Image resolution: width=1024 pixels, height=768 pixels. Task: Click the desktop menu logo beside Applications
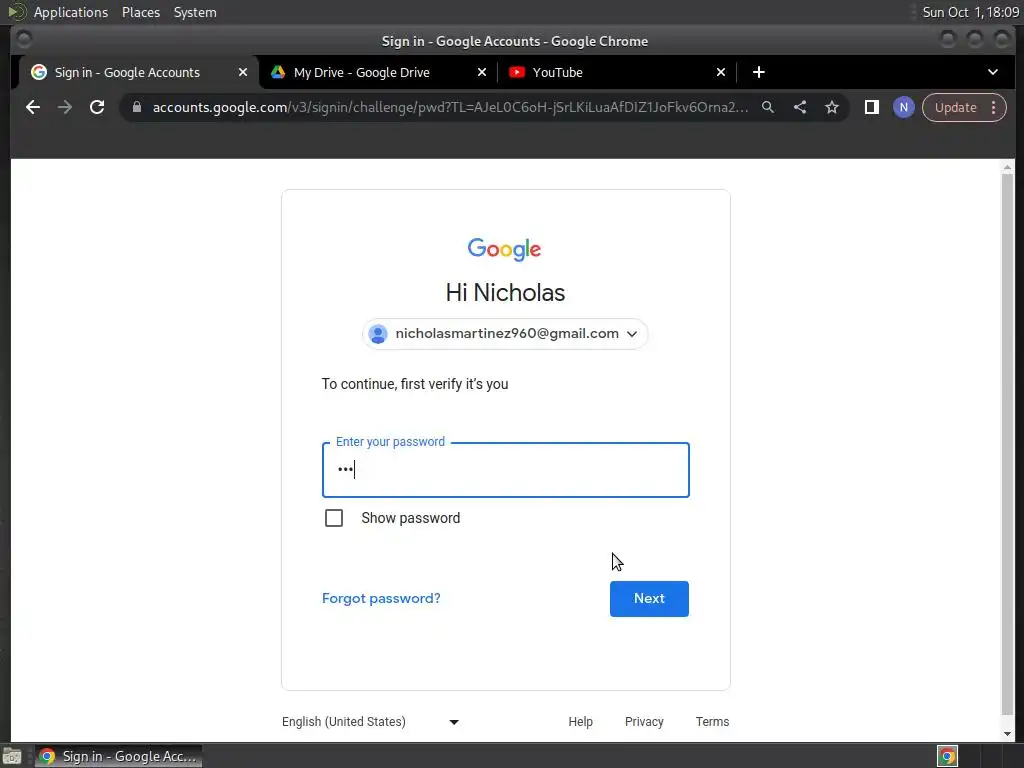16,12
